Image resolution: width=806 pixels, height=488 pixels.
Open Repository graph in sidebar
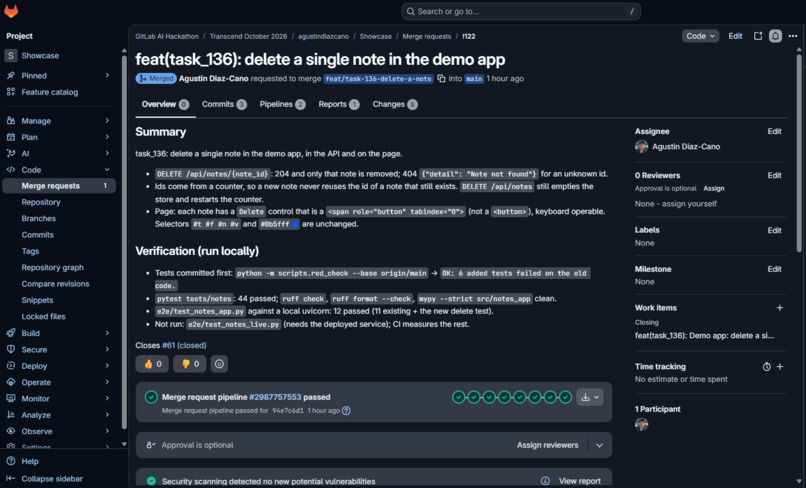pyautogui.click(x=52, y=267)
